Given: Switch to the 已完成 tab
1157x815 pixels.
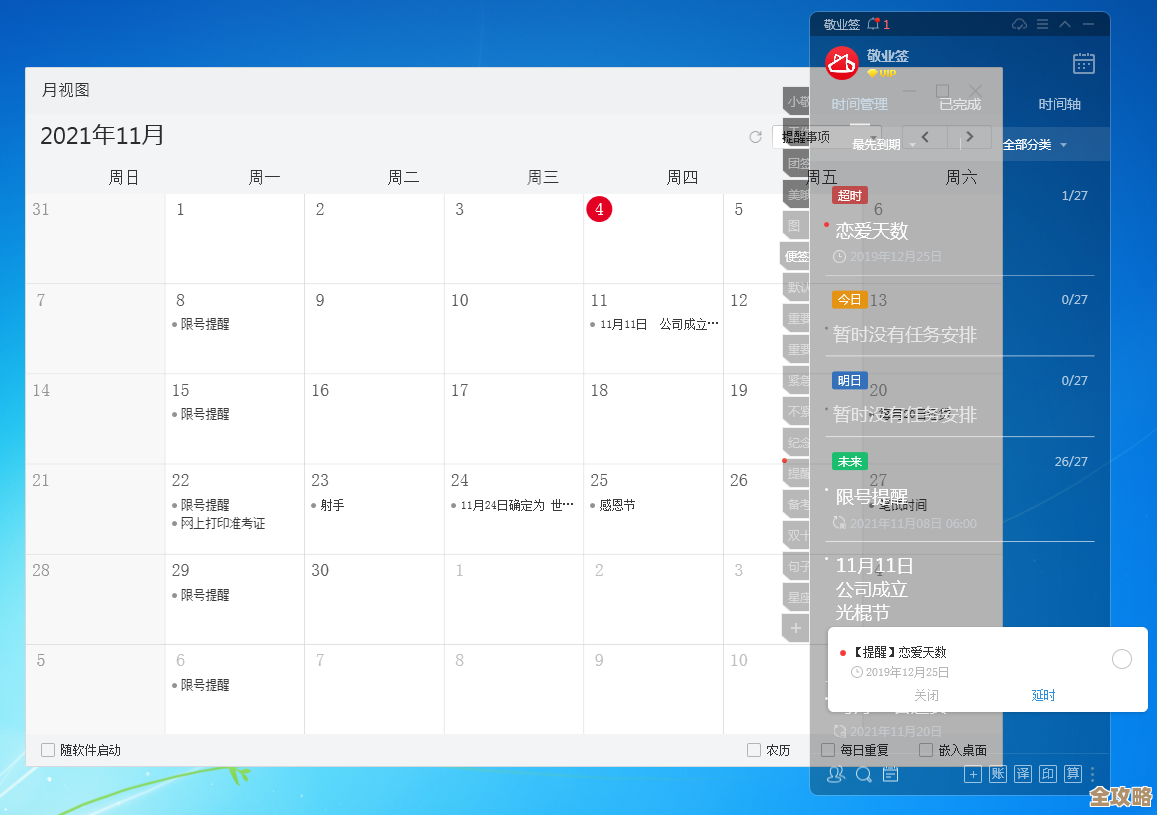Looking at the screenshot, I should 959,103.
